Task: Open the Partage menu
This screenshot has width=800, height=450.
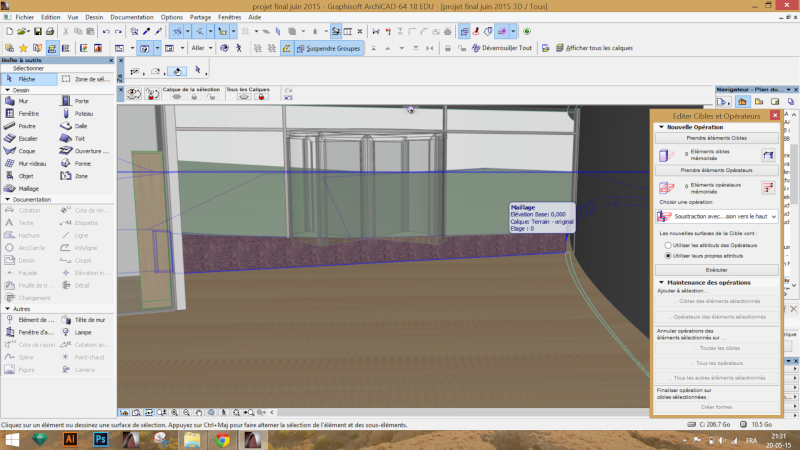Action: pos(200,17)
